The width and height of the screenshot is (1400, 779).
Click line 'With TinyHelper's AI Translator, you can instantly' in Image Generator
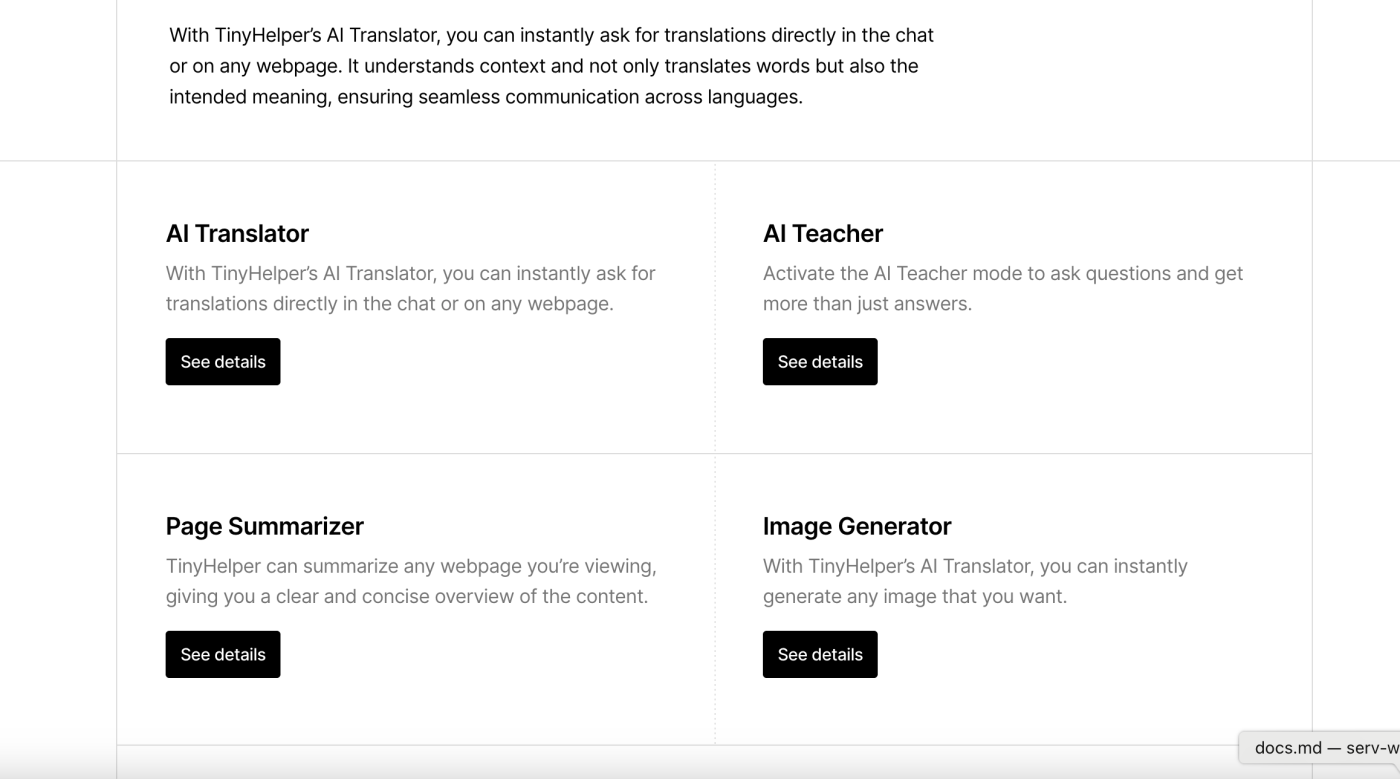[x=974, y=566]
